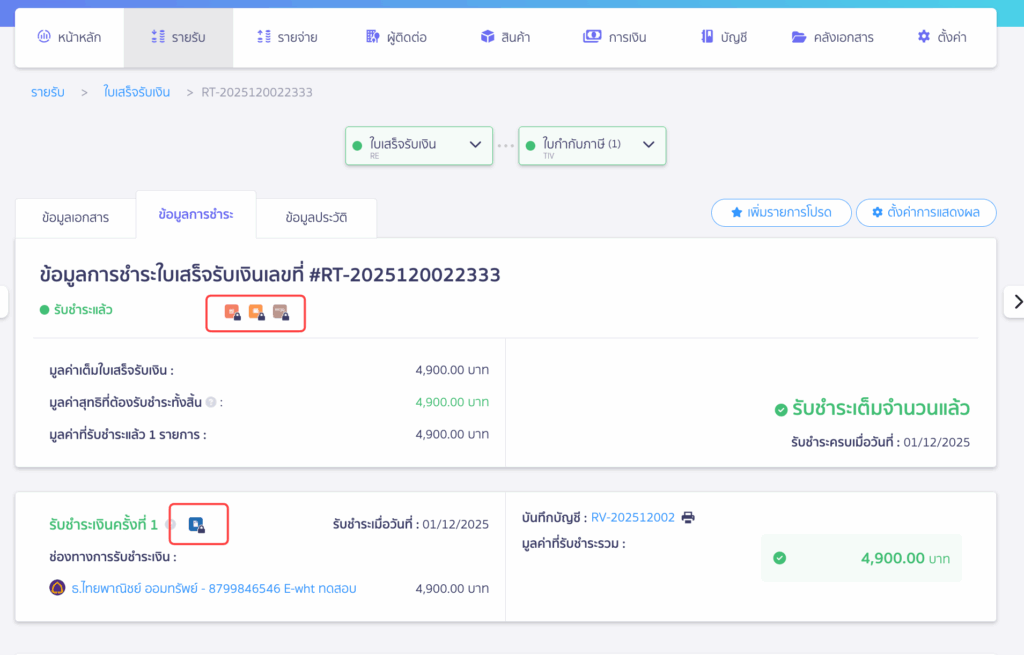Click the locked void/cancel document icon
1024x655 pixels.
(281, 312)
